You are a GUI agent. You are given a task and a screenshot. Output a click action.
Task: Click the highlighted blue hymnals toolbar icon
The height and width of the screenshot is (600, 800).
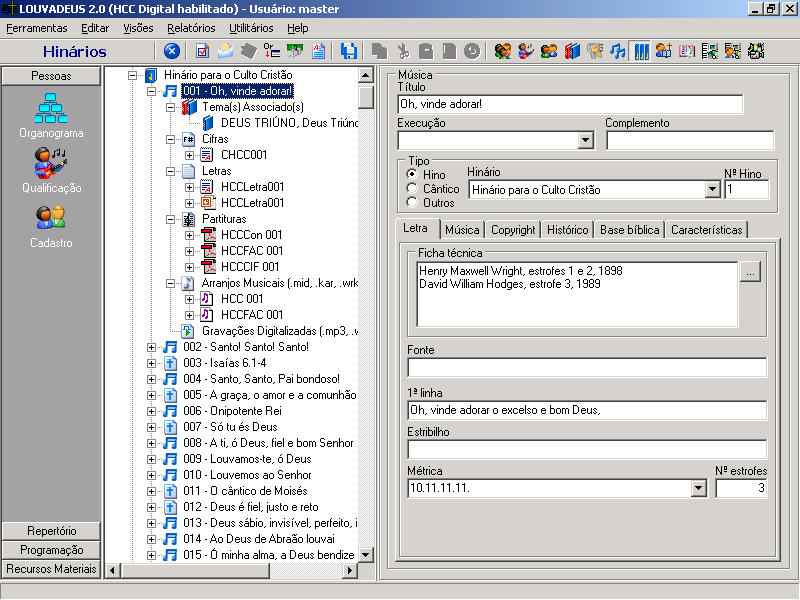pyautogui.click(x=641, y=51)
